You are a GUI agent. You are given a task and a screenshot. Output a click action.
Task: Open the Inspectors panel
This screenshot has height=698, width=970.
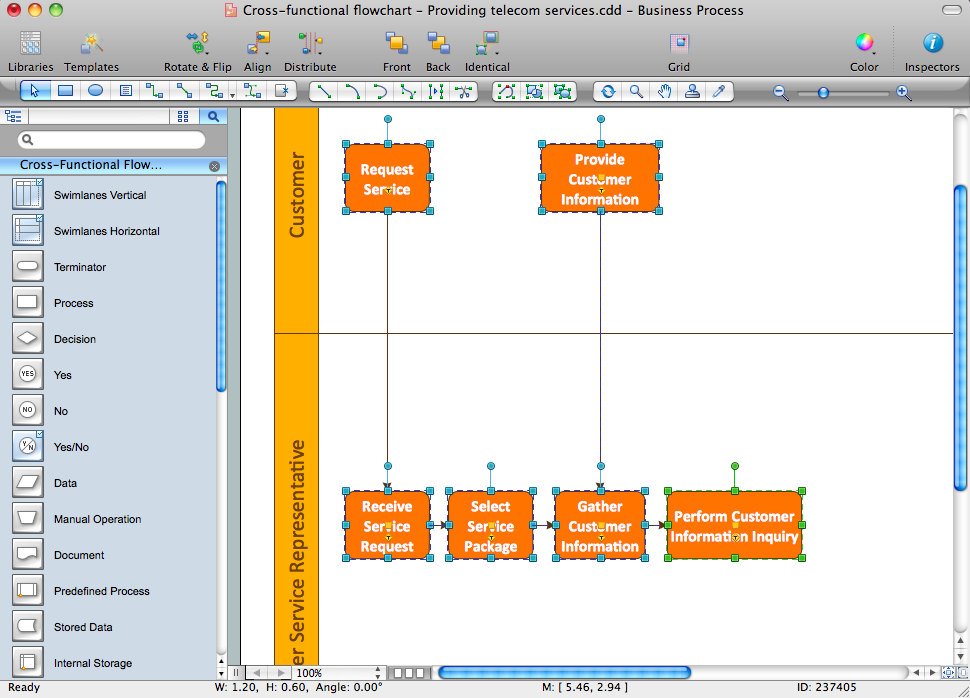931,51
